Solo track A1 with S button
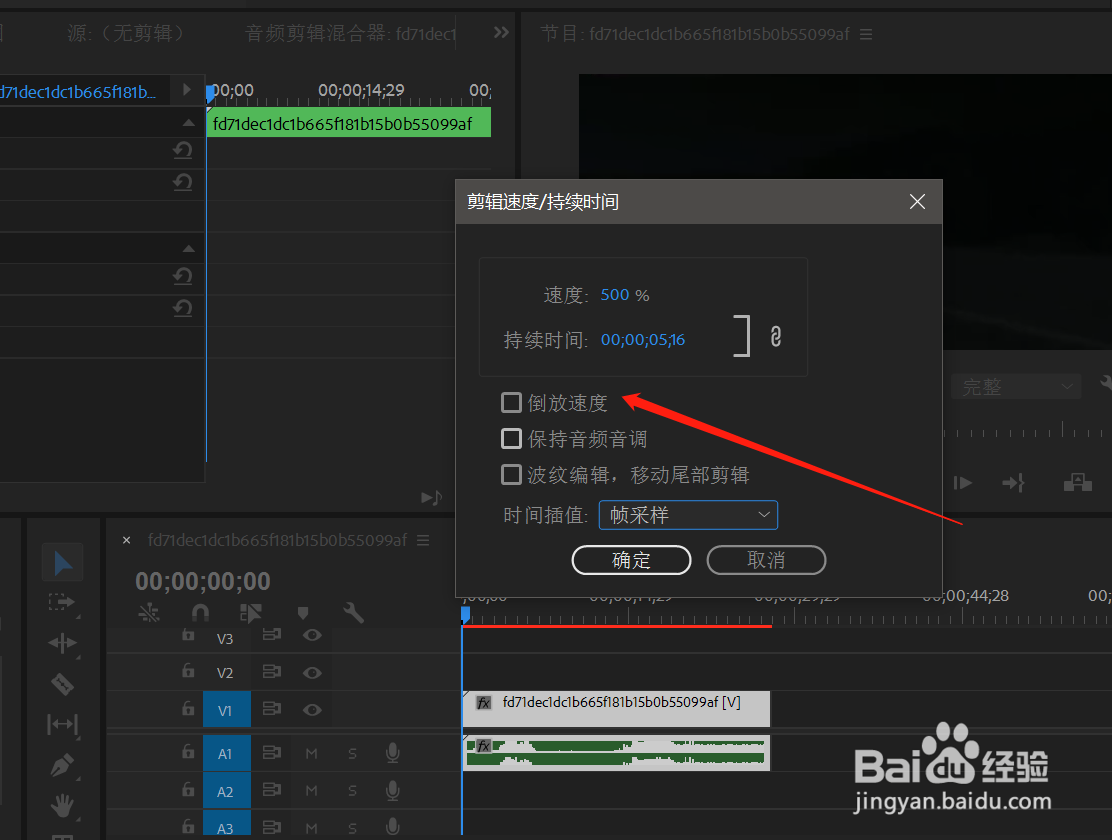 coord(352,753)
